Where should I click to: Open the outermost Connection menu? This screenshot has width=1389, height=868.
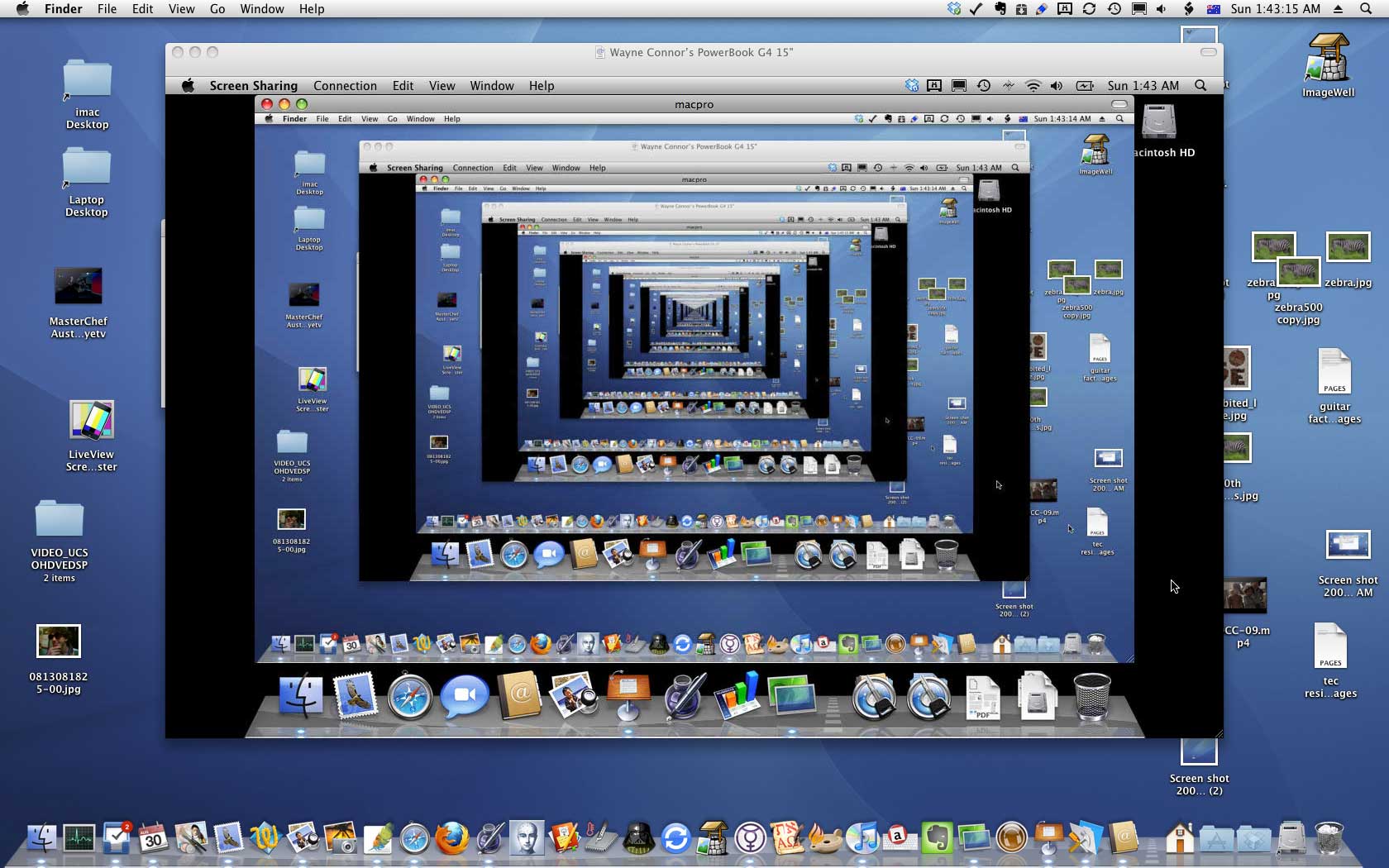click(345, 86)
